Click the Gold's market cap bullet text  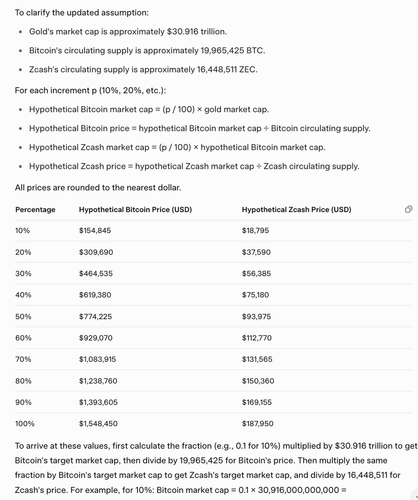point(128,32)
